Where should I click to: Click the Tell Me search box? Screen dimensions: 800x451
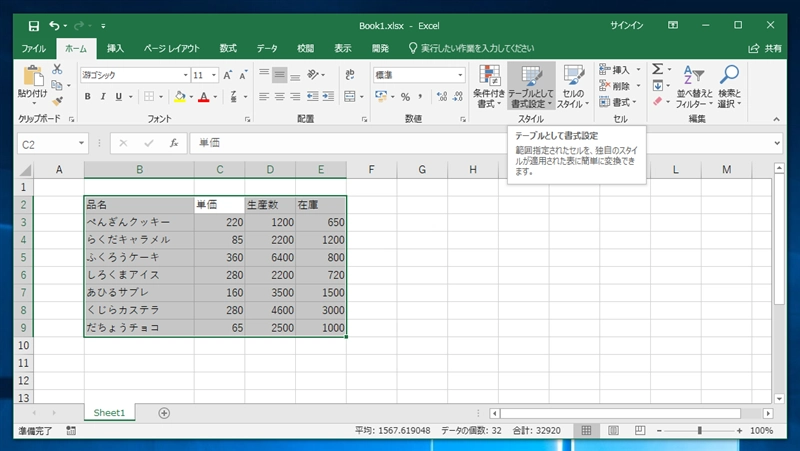coord(471,48)
